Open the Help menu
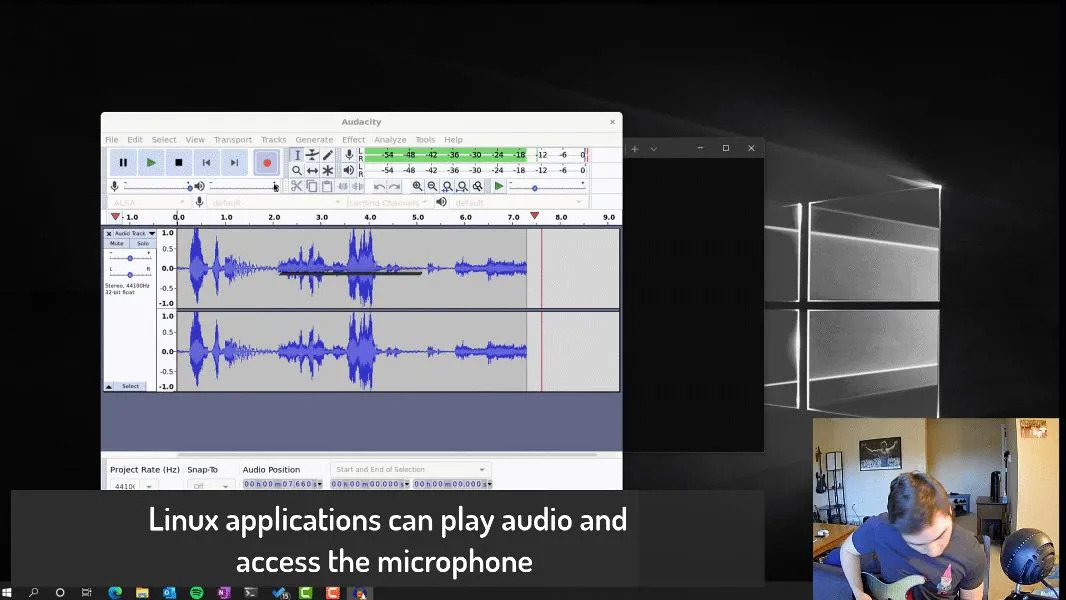This screenshot has width=1066, height=600. [x=453, y=139]
